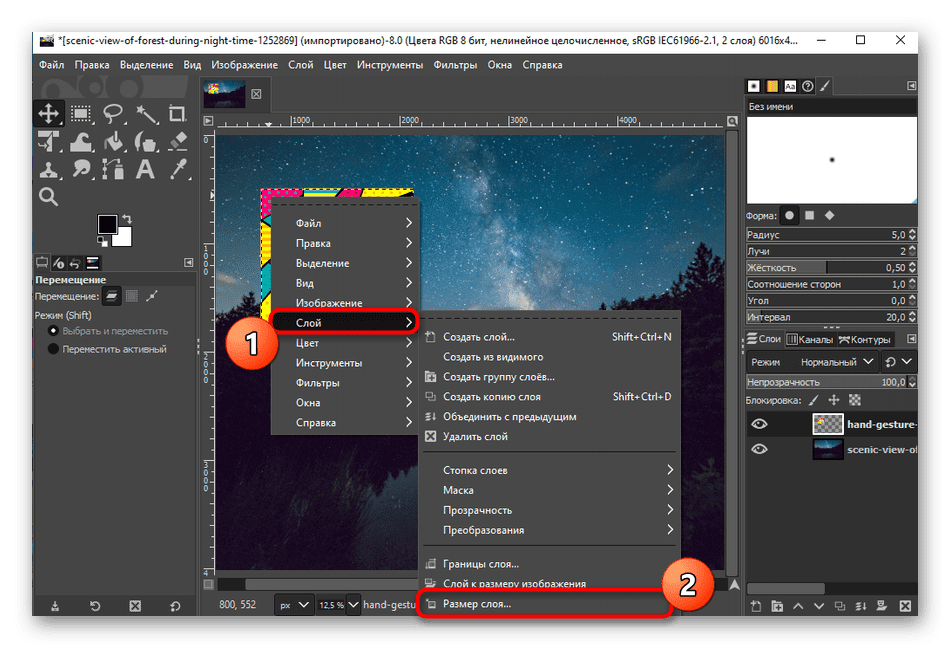
Task: Select the Warp Transform tool
Action: pyautogui.click(x=81, y=142)
